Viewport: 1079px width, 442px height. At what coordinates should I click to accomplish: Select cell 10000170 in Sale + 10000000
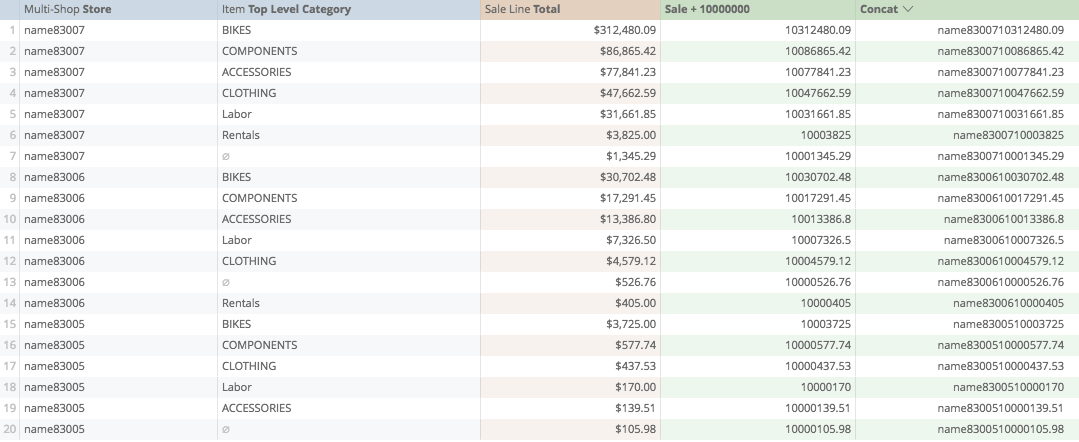coord(758,387)
